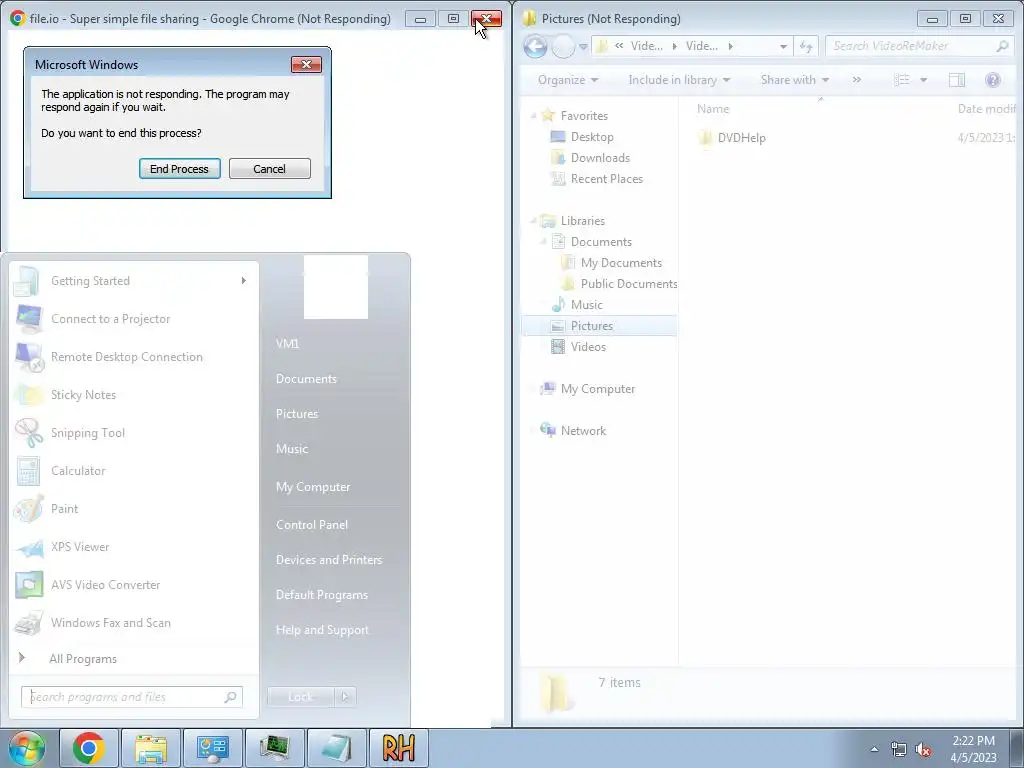
Task: Open Music from the Start menu
Action: (x=292, y=449)
